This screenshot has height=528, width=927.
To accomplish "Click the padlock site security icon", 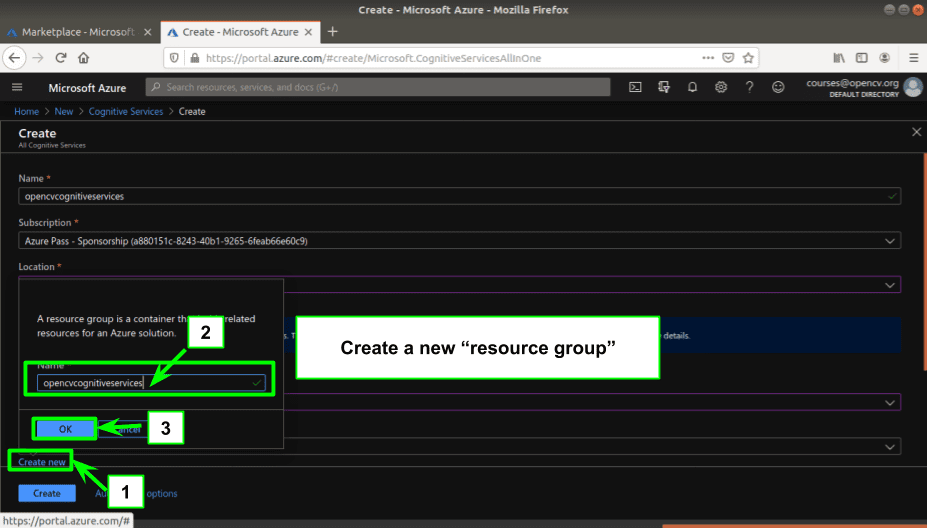I will click(x=195, y=58).
